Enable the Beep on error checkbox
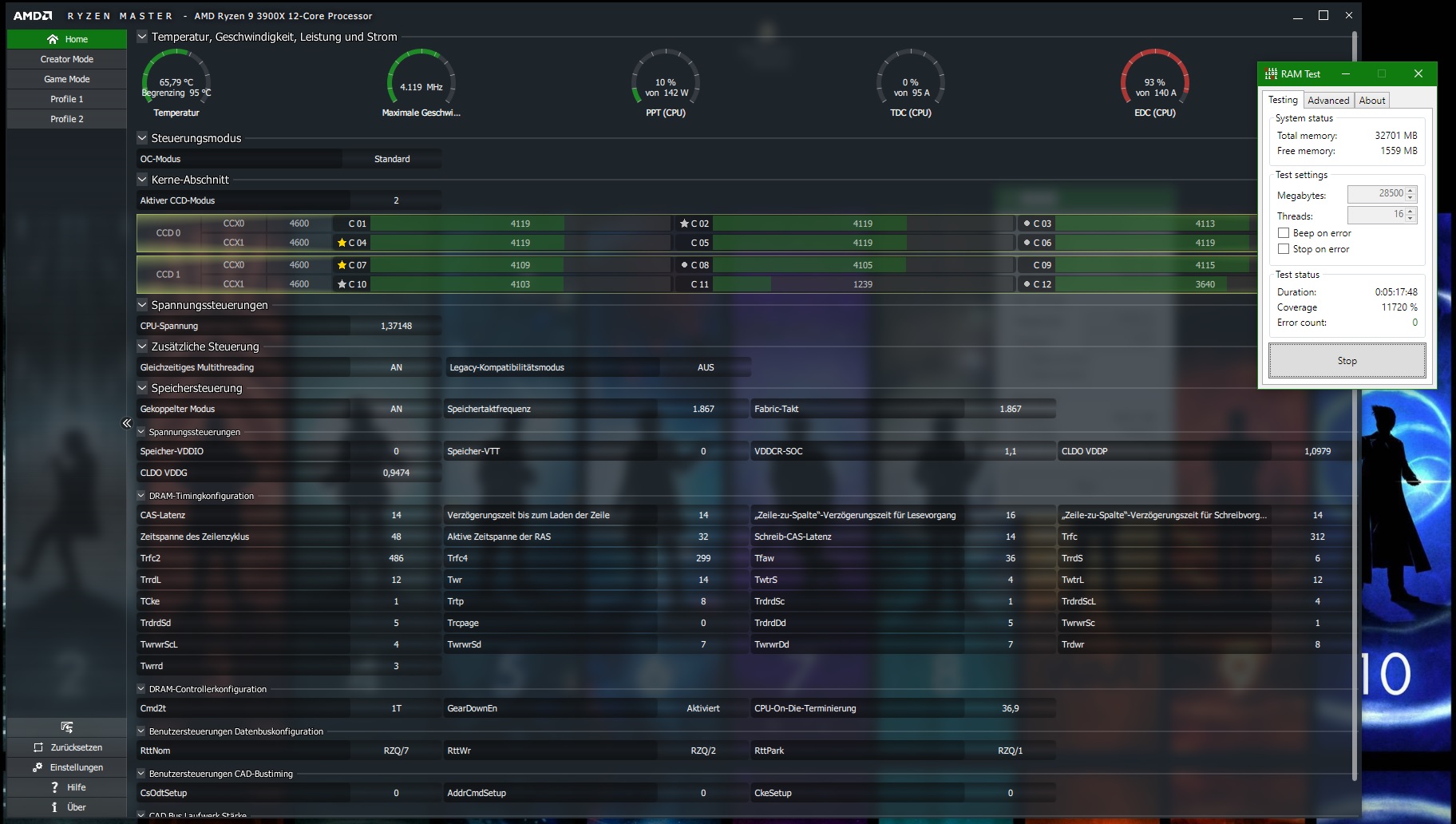The height and width of the screenshot is (824, 1456). pyautogui.click(x=1284, y=233)
